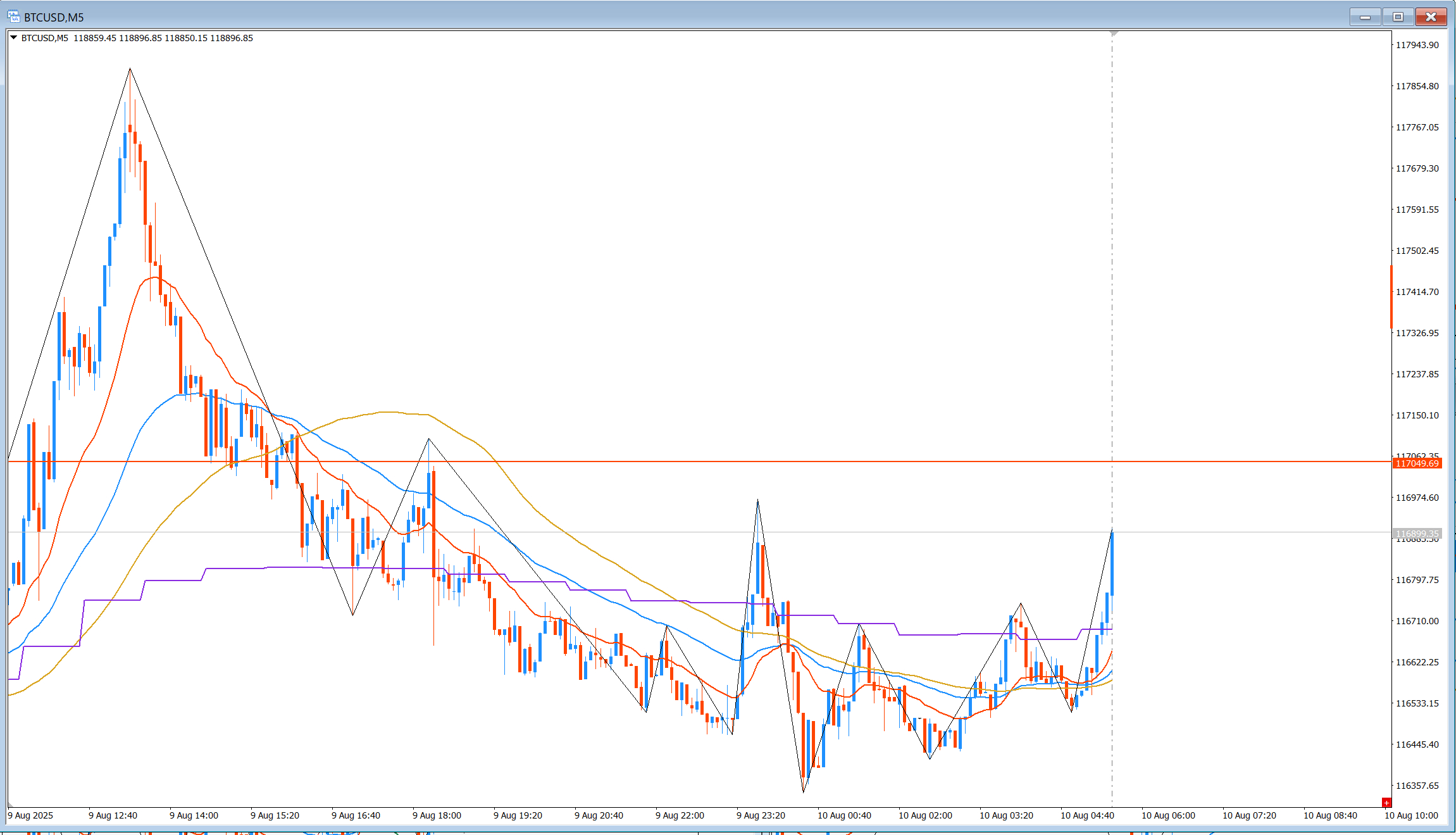The height and width of the screenshot is (835, 1456).
Task: Click the gray chart shift triangle marker
Action: [1114, 33]
